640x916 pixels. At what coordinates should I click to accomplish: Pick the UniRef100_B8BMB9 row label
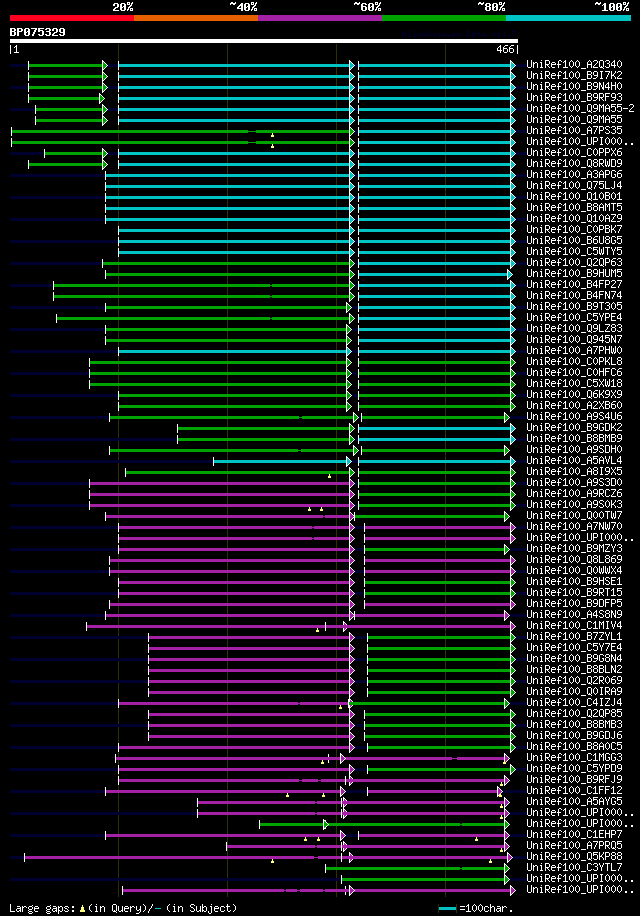pyautogui.click(x=574, y=439)
